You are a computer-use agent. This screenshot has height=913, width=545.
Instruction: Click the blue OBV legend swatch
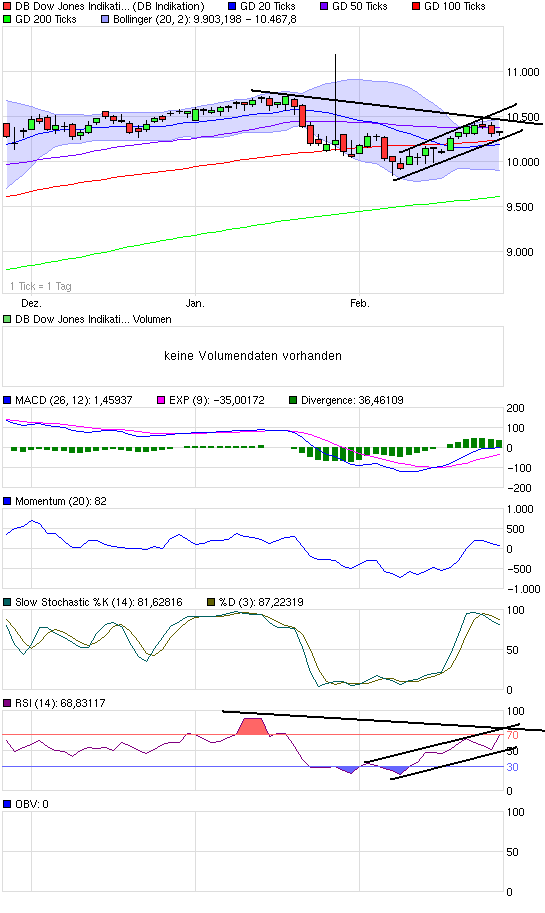(7, 804)
